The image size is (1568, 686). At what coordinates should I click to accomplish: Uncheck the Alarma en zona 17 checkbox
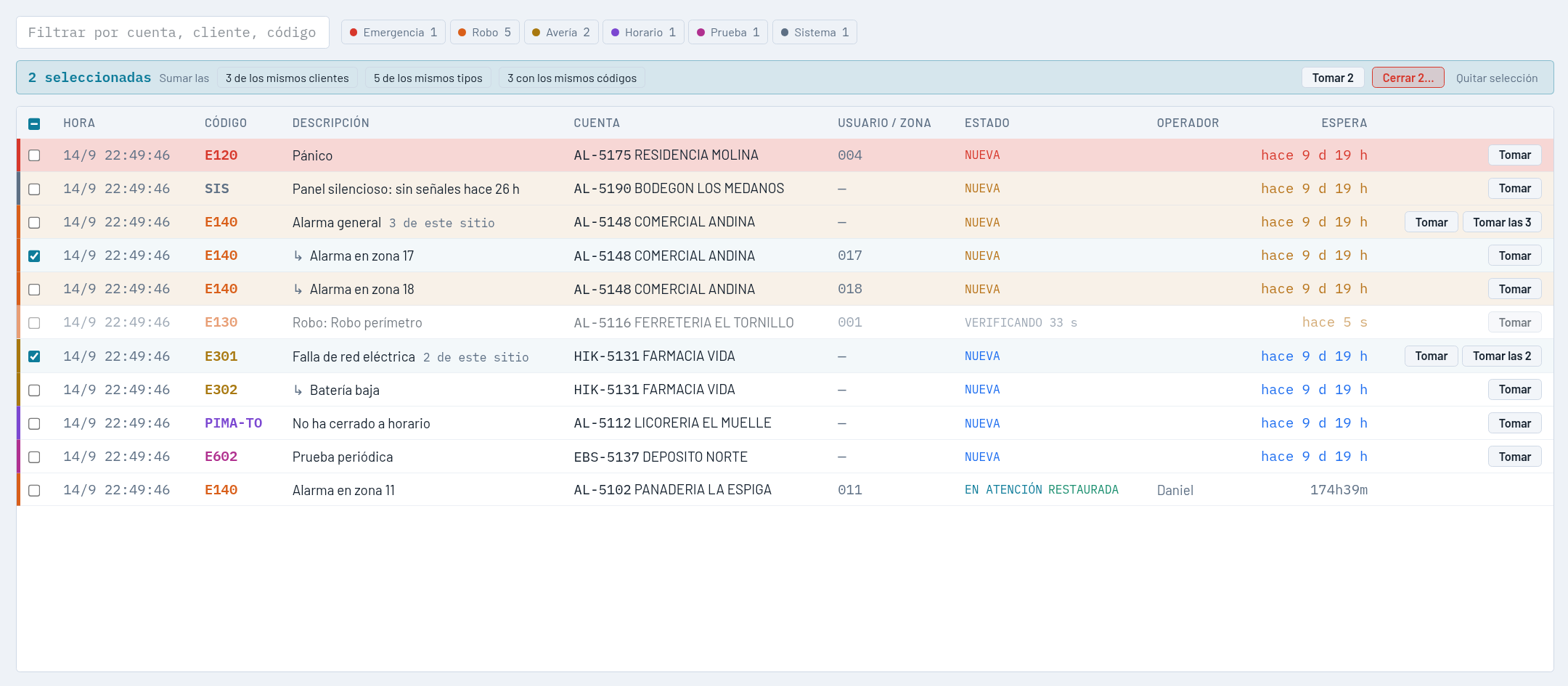[x=34, y=256]
